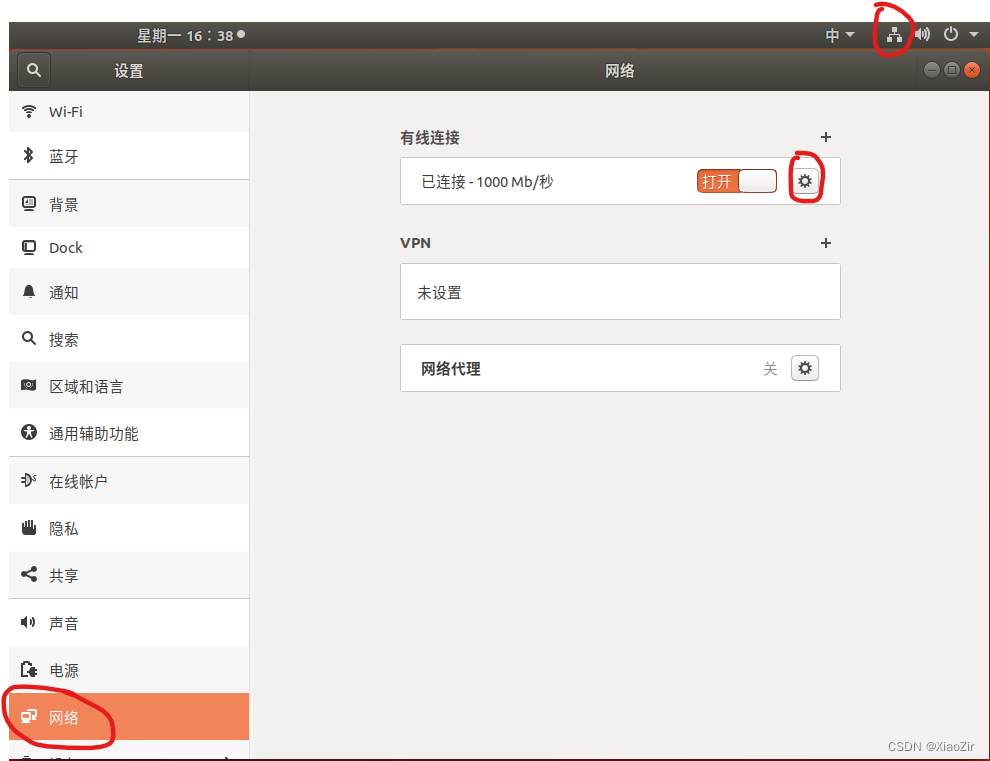Click the search icon in Settings header
The image size is (990, 761).
click(x=33, y=70)
